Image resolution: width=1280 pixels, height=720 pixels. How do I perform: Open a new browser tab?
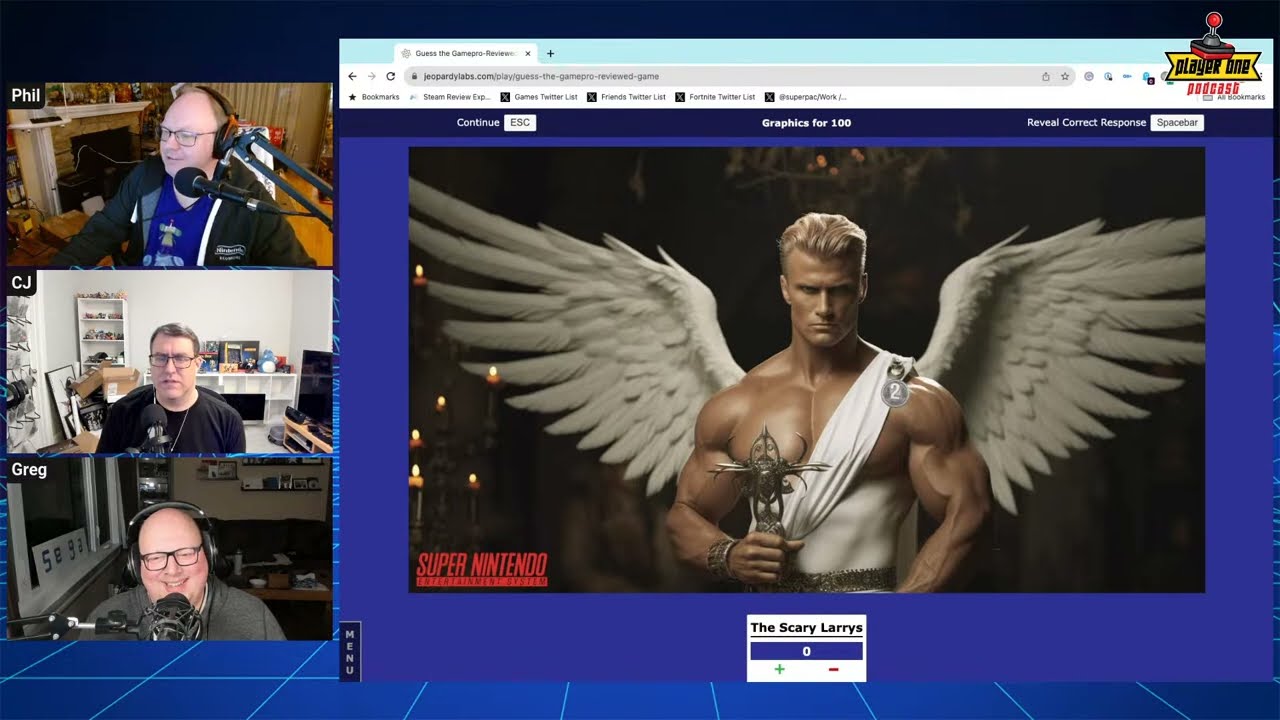pyautogui.click(x=550, y=54)
